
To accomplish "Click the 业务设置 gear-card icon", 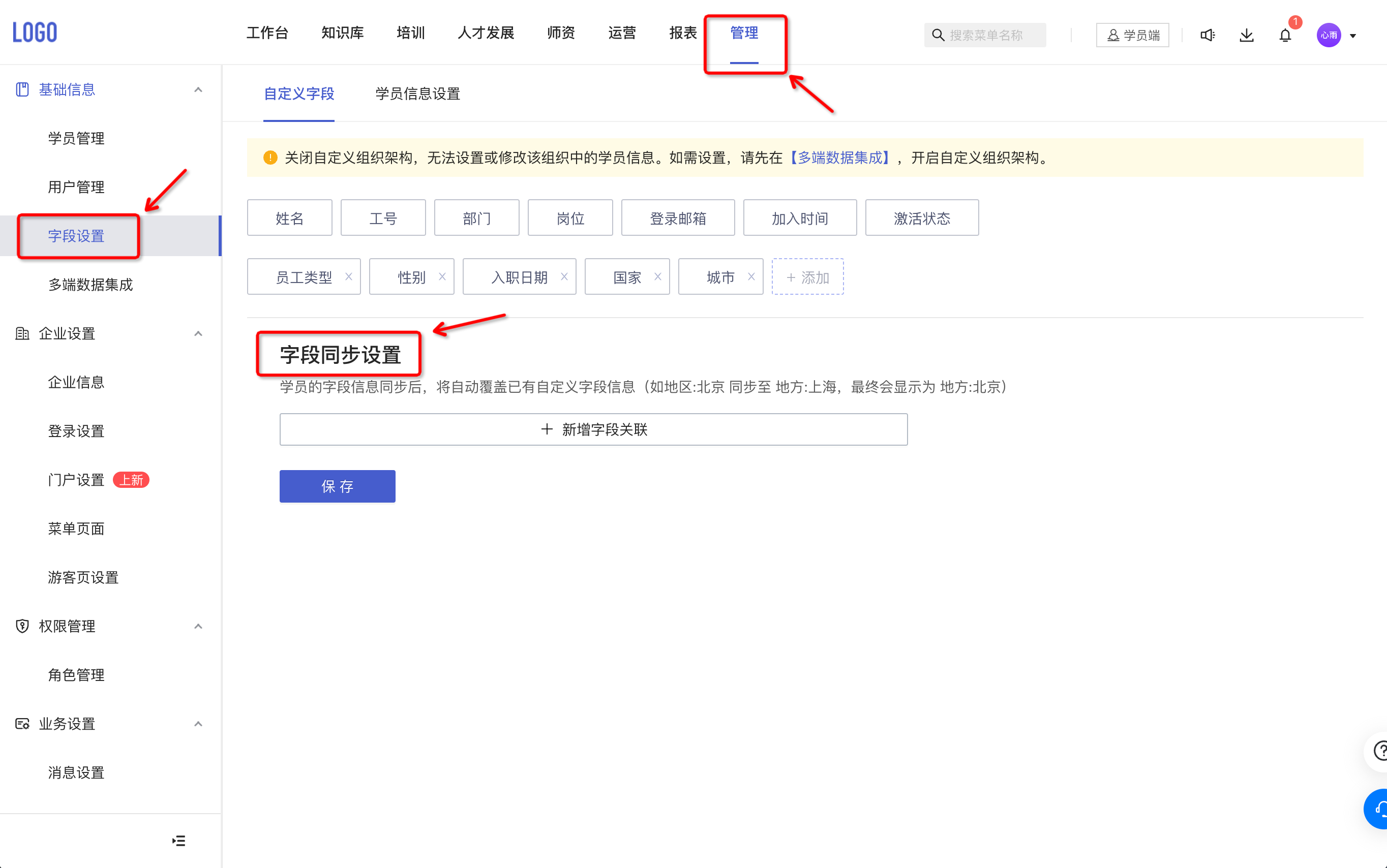I will click(22, 724).
